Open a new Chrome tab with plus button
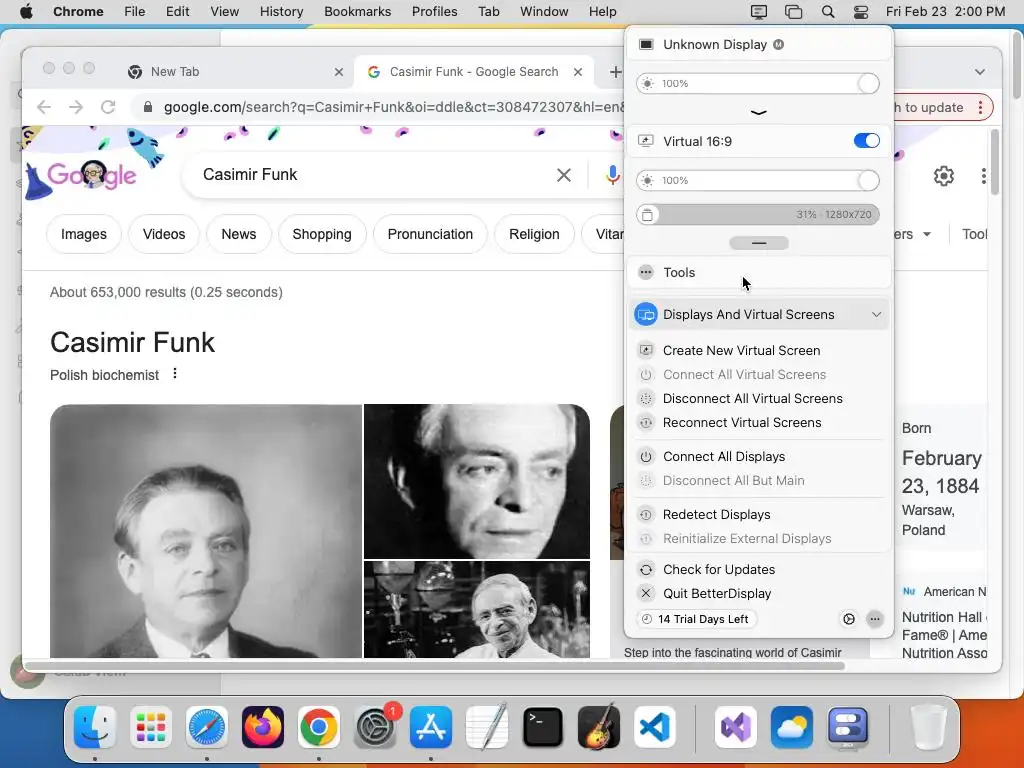This screenshot has width=1024, height=768. point(615,72)
